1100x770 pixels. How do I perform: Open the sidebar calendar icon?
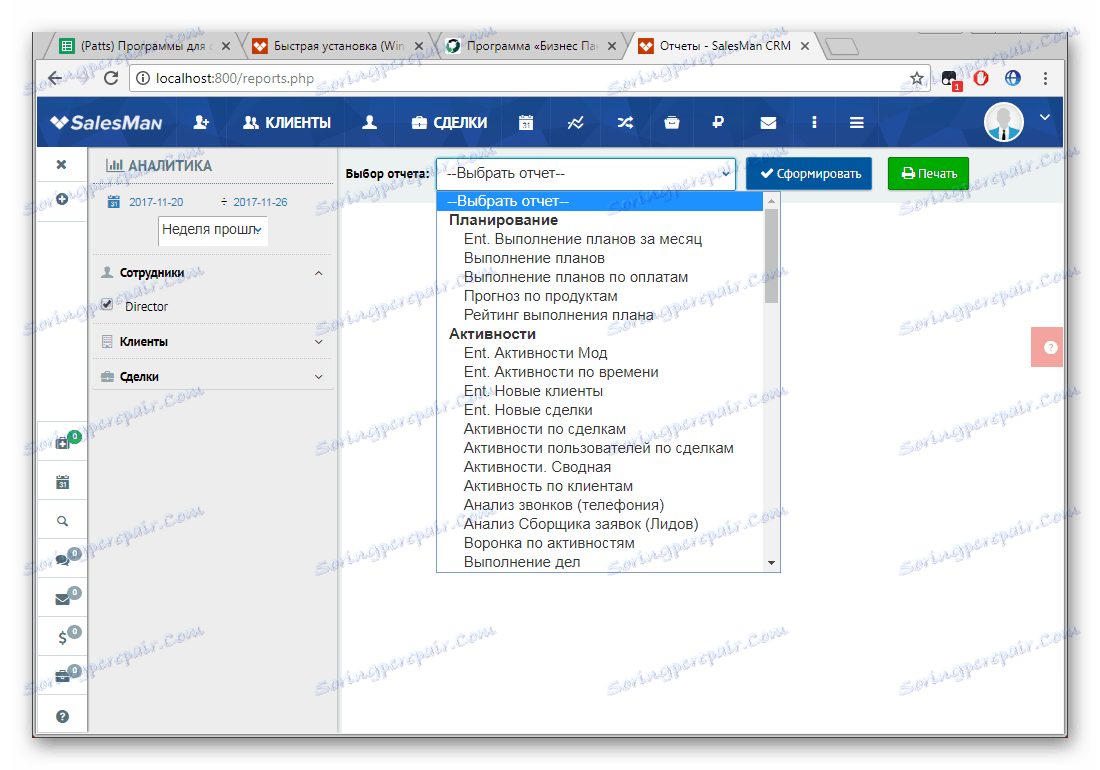click(62, 482)
